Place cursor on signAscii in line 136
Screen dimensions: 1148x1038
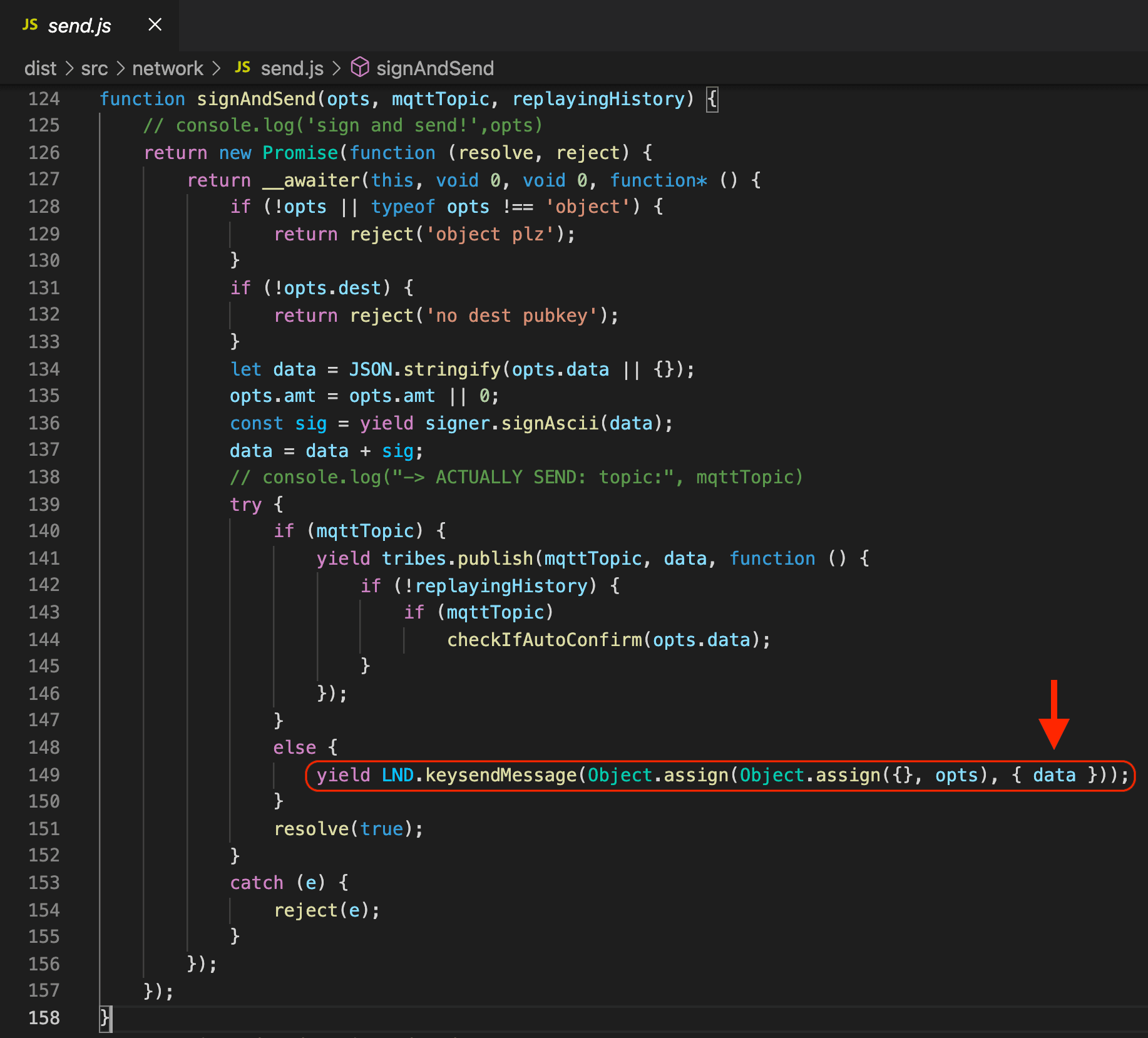(550, 423)
